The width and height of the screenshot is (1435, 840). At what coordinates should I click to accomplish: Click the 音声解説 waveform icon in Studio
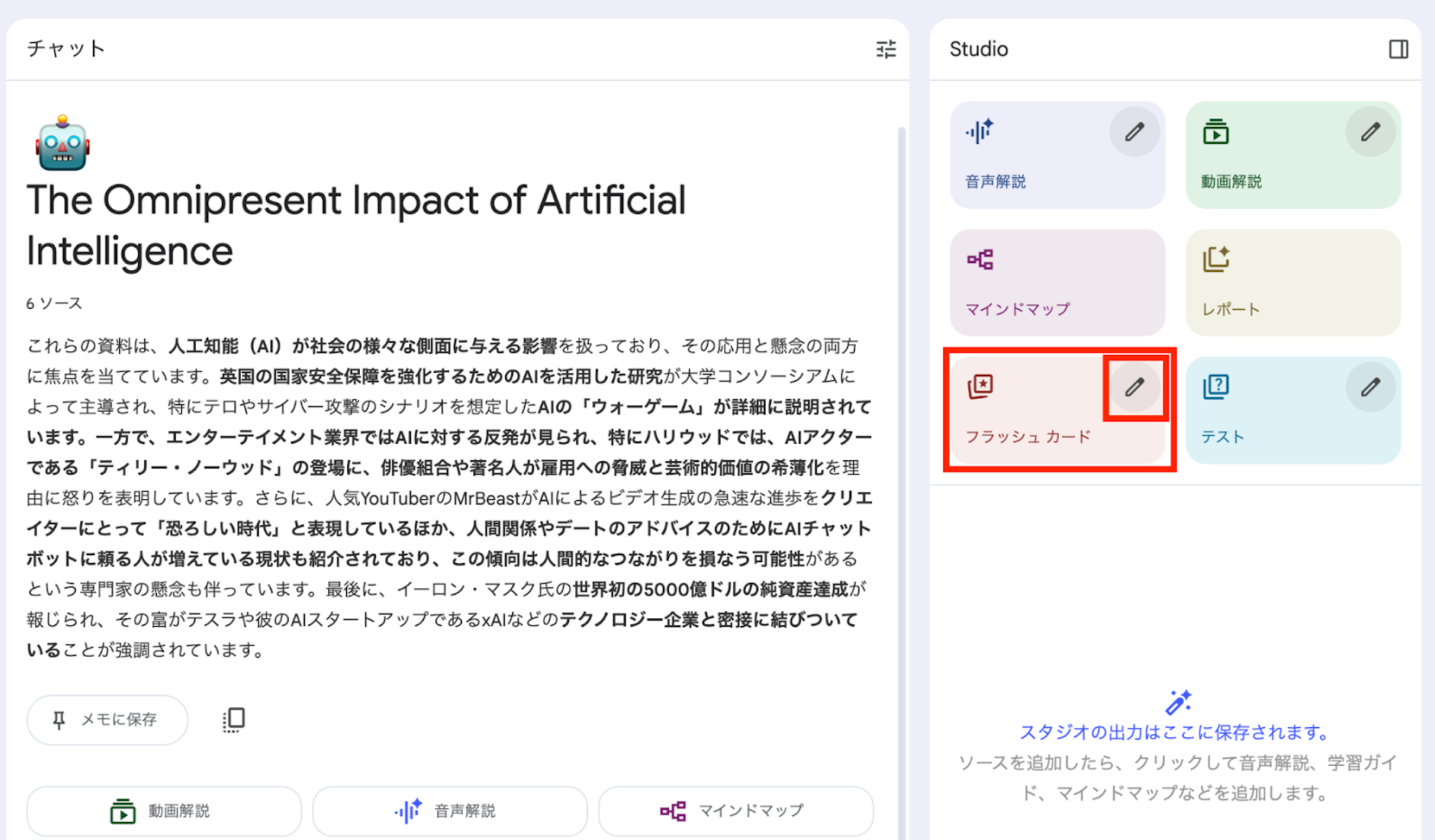(x=980, y=132)
